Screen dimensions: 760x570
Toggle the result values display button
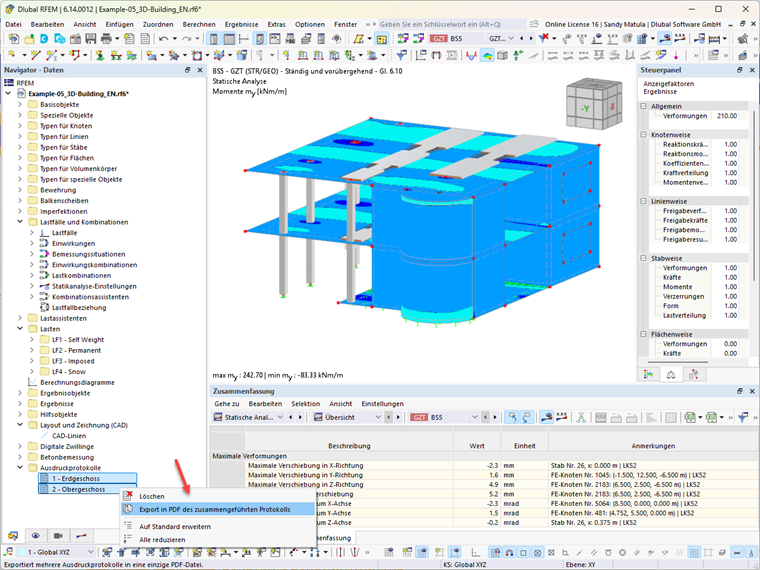pyautogui.click(x=680, y=38)
